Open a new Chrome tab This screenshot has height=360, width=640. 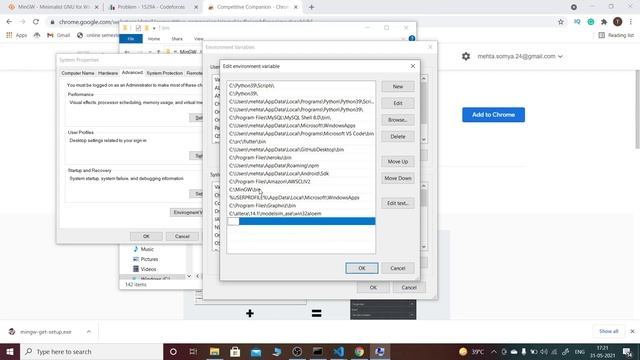point(311,7)
